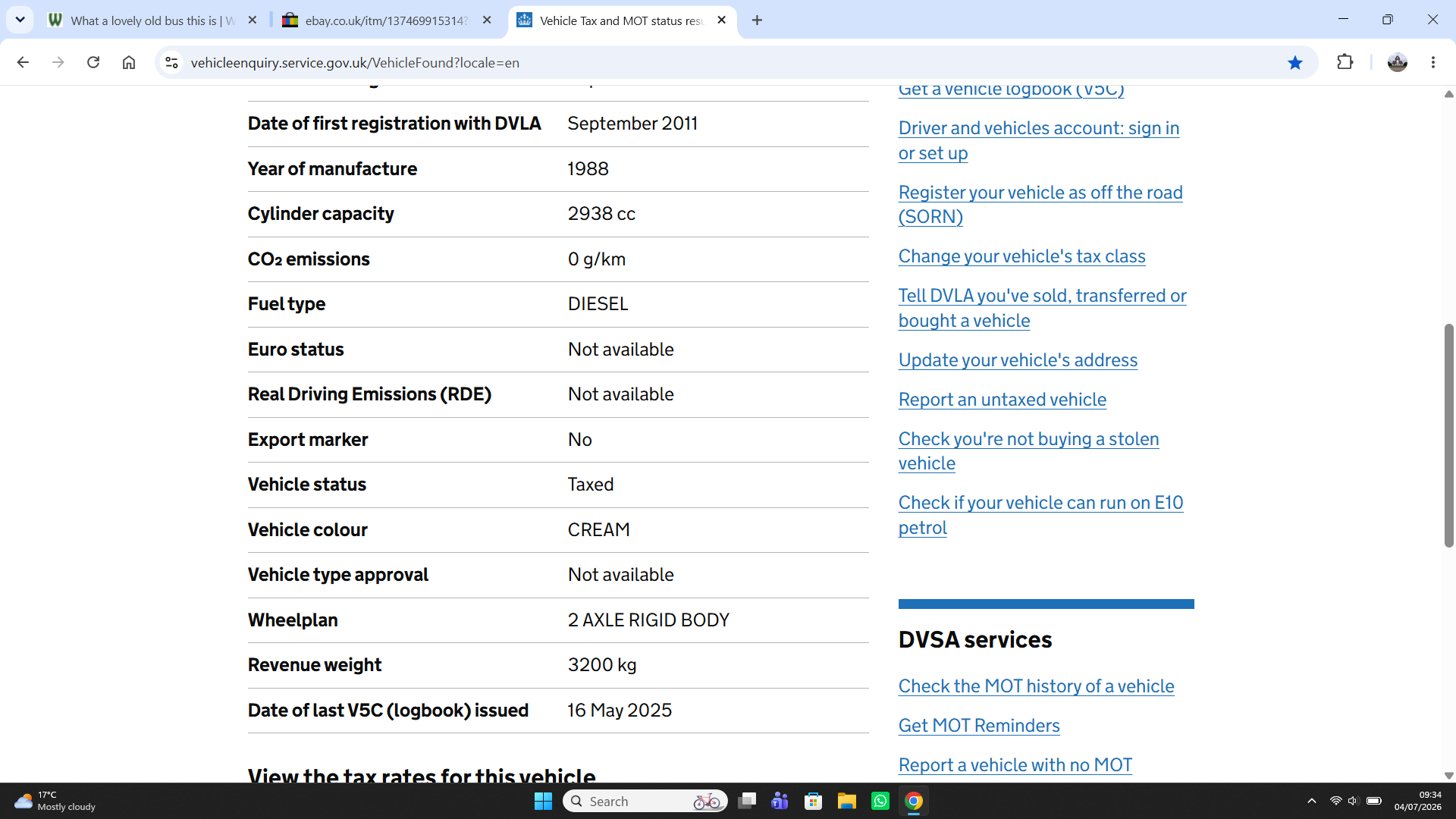Open the Windows Start menu
Viewport: 1456px width, 819px height.
pos(543,801)
